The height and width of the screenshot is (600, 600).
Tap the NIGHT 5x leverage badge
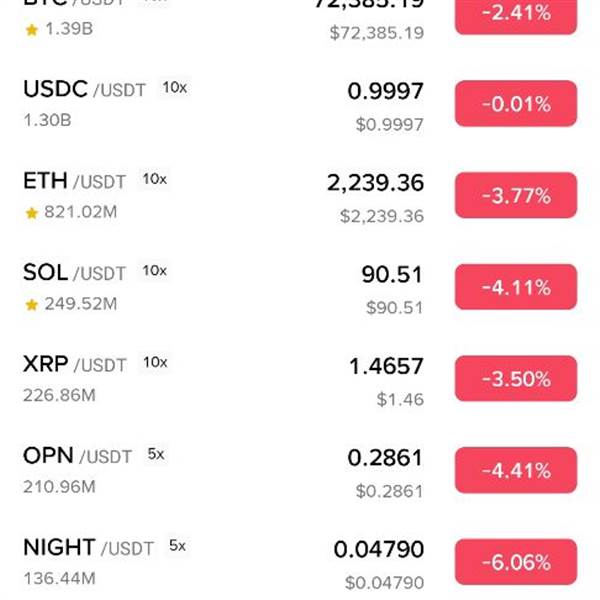pos(177,546)
